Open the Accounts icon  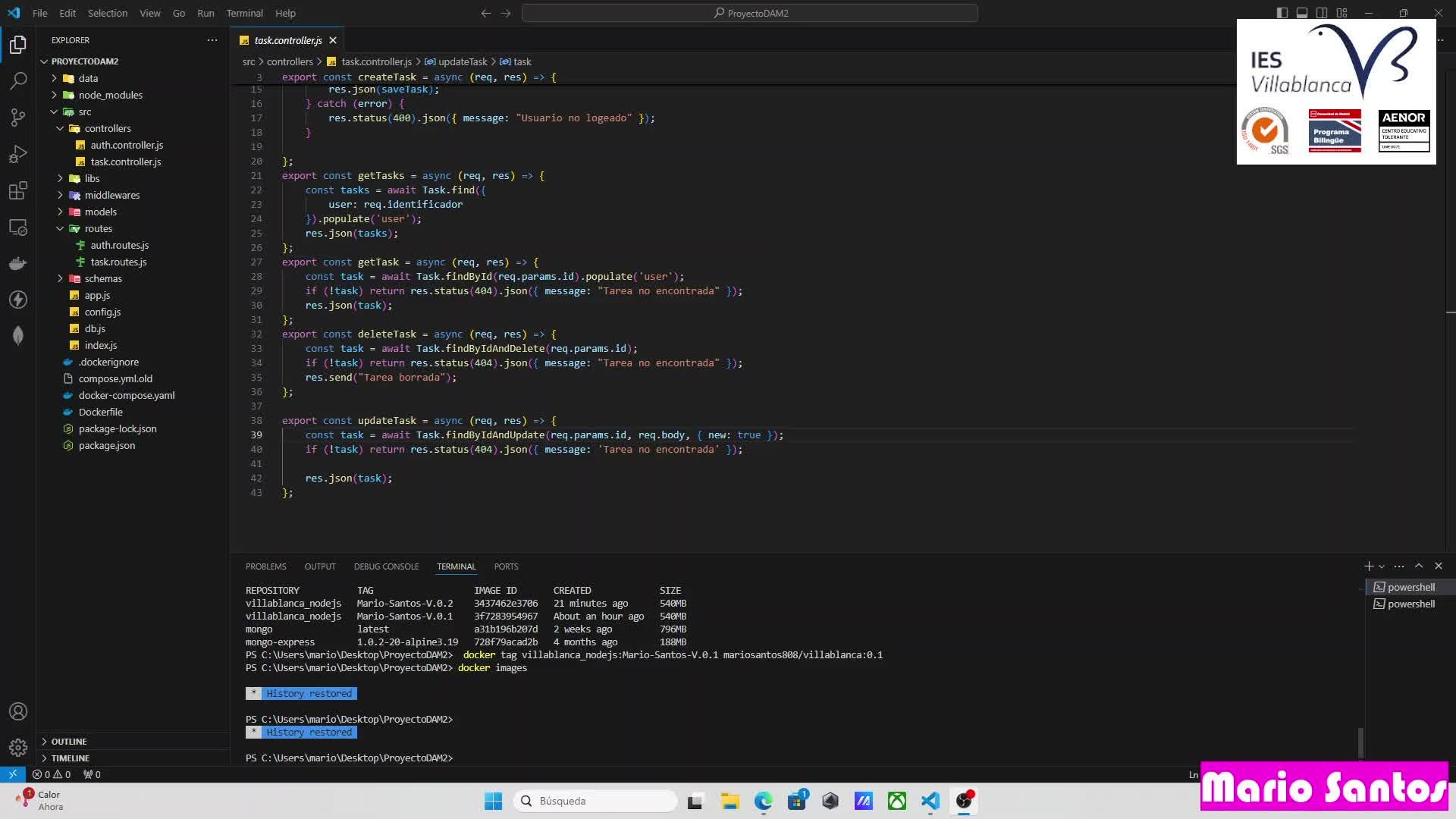point(18,711)
